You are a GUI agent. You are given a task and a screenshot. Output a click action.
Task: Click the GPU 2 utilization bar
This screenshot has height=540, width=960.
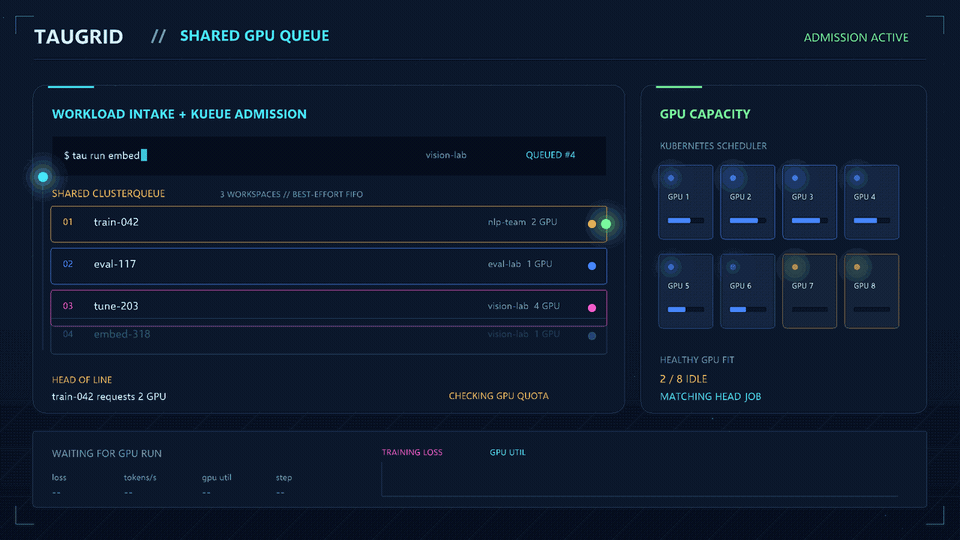point(748,220)
